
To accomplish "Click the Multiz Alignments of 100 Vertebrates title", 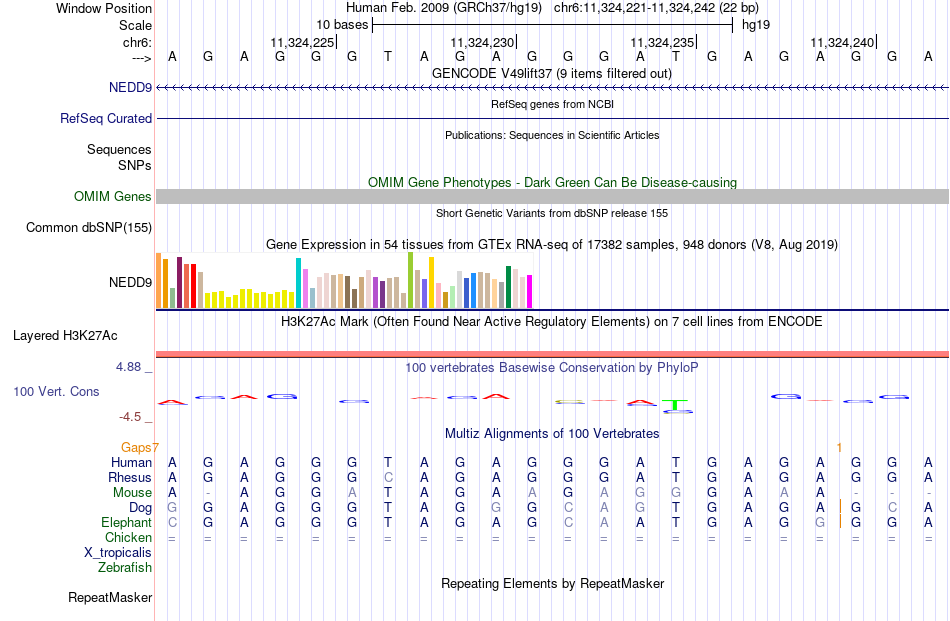I will (552, 433).
